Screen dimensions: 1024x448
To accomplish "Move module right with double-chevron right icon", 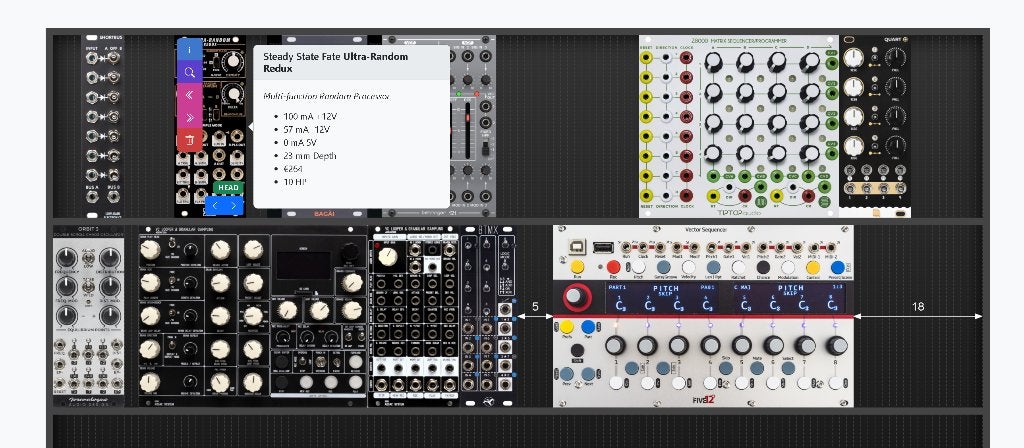I will tap(189, 118).
